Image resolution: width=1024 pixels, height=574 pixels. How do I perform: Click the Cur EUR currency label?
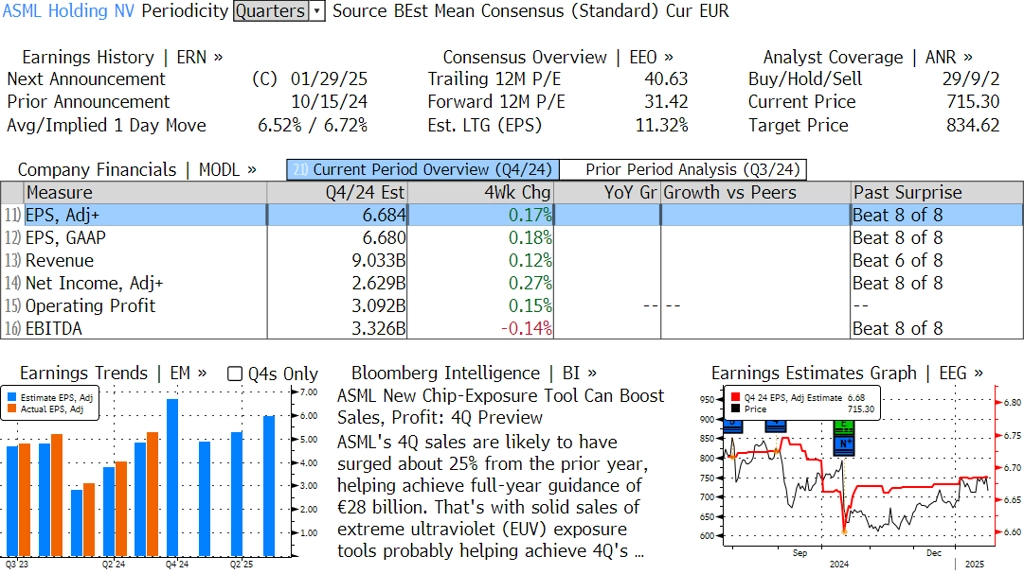[697, 11]
